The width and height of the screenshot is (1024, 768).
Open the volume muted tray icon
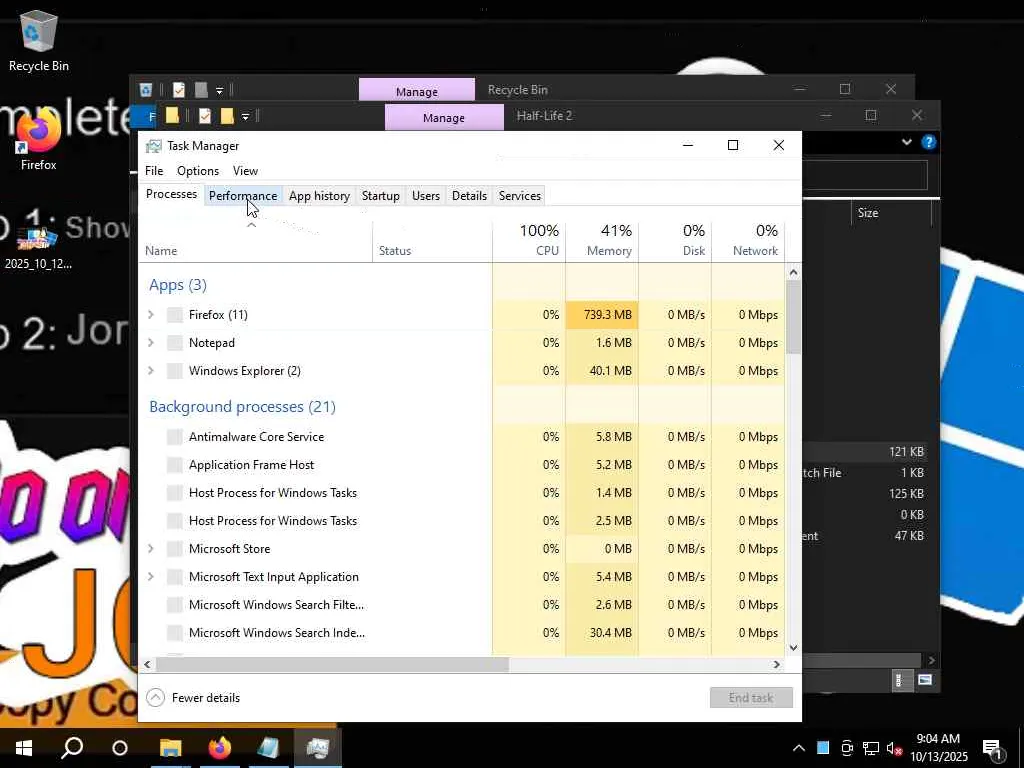[895, 748]
